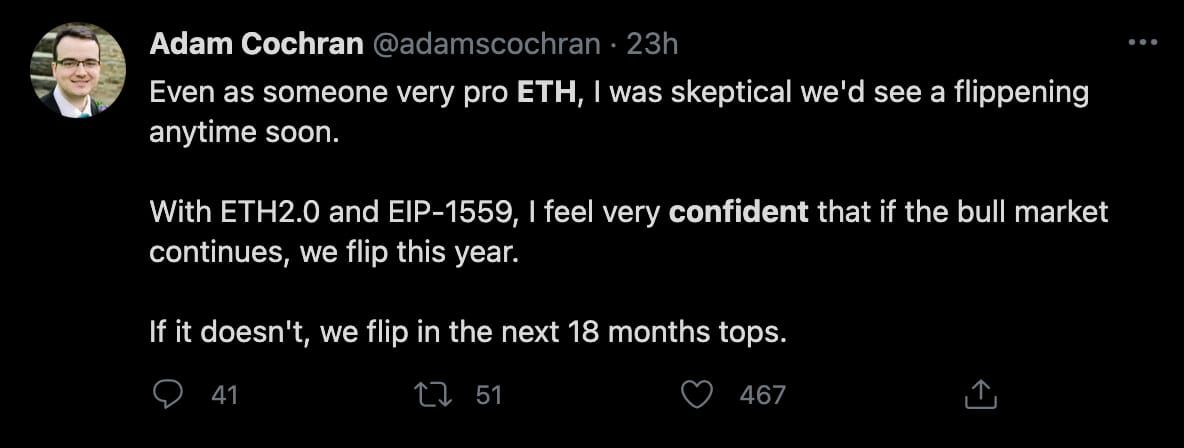Like the tweet with the heart icon
This screenshot has width=1184, height=448.
[696, 395]
